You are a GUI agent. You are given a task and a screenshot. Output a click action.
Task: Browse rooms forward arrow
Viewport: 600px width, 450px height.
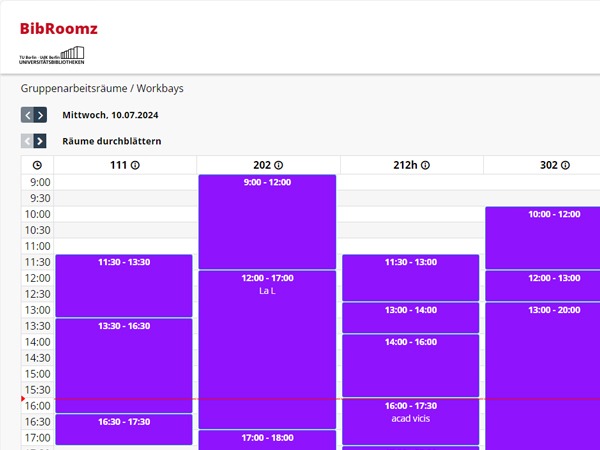[x=40, y=141]
